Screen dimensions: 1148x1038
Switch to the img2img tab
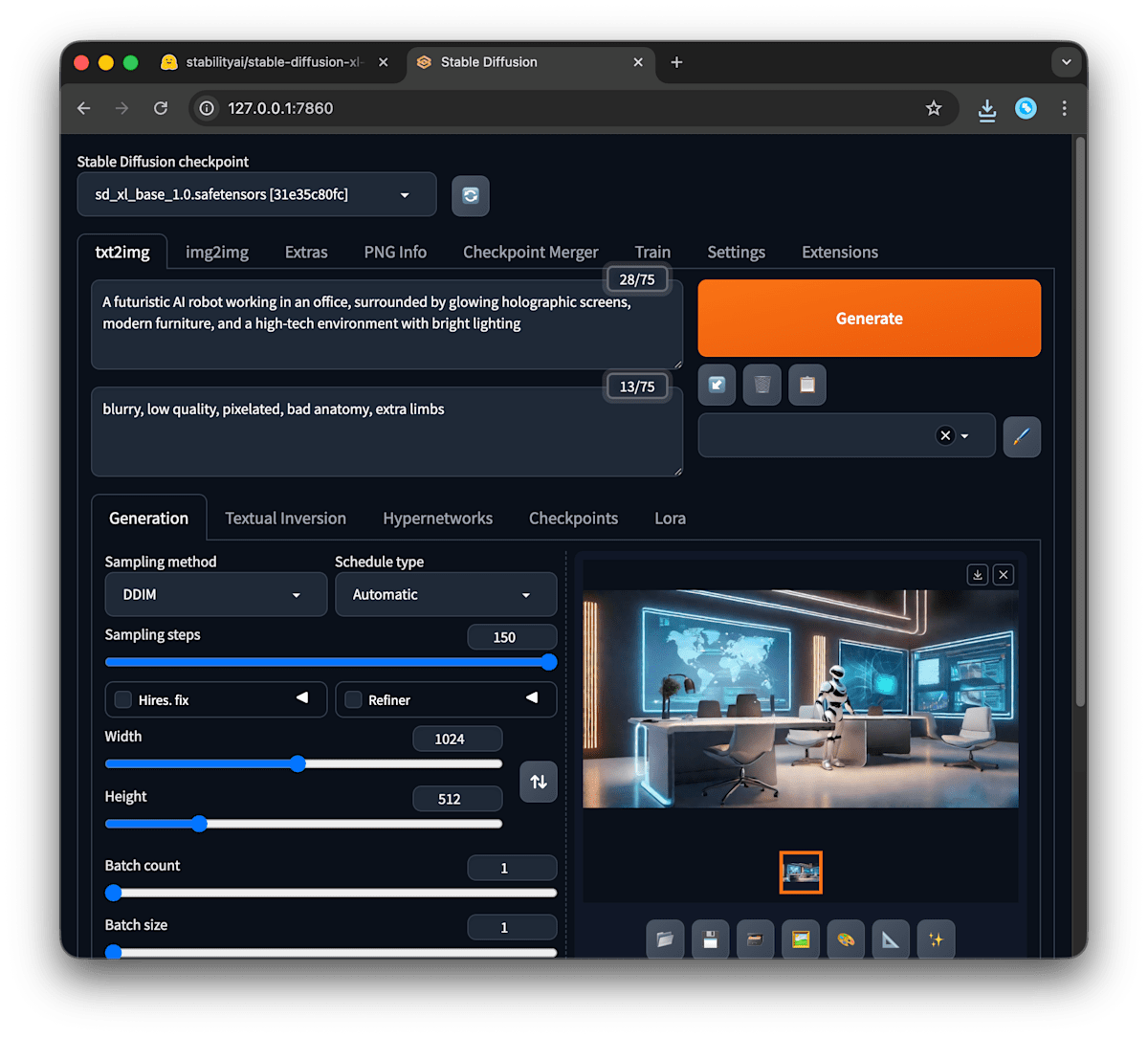pos(217,252)
